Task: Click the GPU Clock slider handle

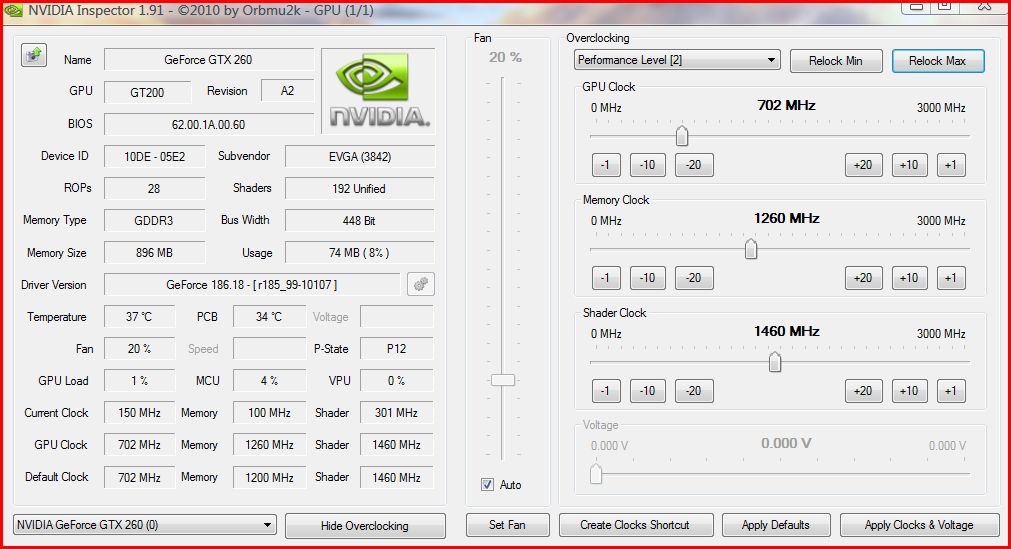Action: 682,136
